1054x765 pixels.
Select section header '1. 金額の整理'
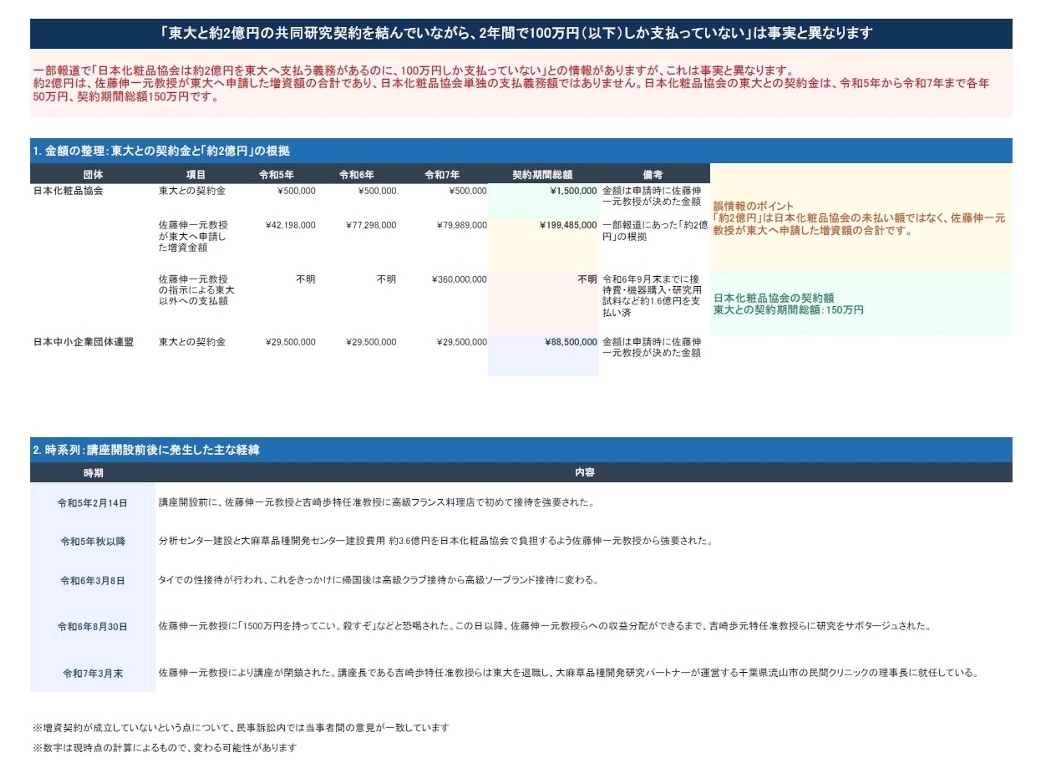click(x=521, y=151)
